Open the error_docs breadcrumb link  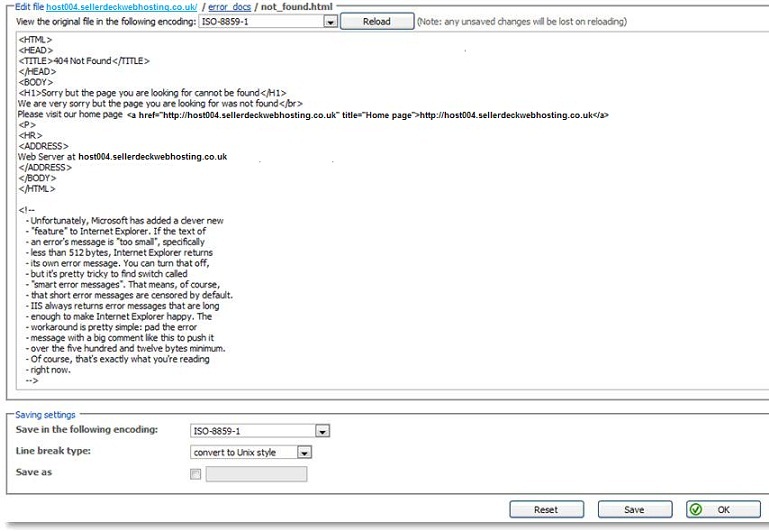click(229, 7)
